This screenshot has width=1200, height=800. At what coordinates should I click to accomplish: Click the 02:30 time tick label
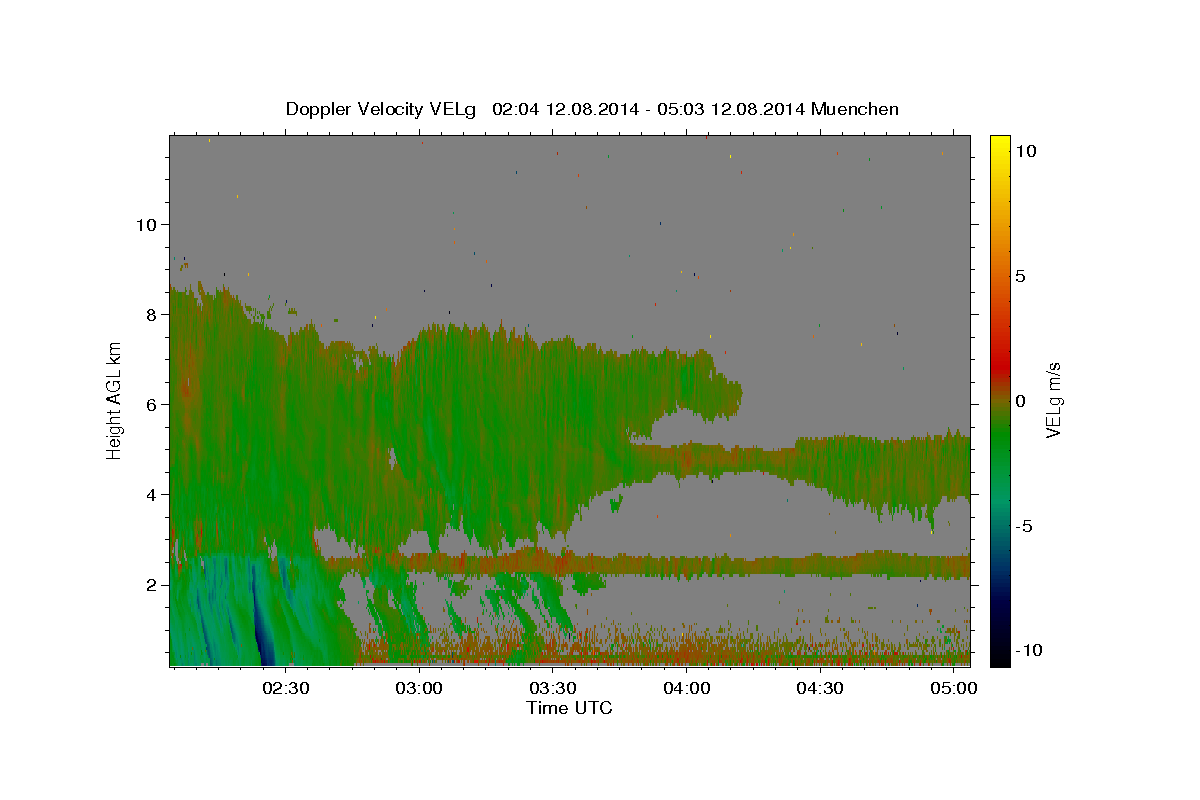pos(285,688)
